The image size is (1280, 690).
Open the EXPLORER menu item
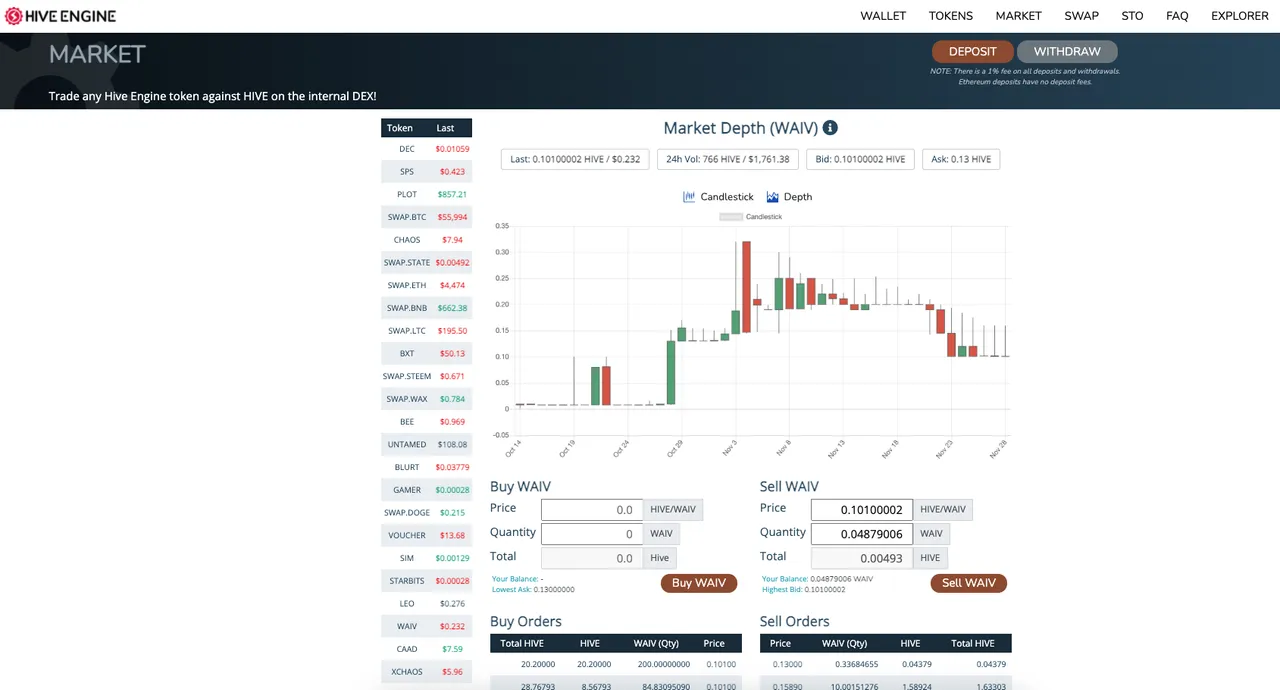pos(1240,16)
